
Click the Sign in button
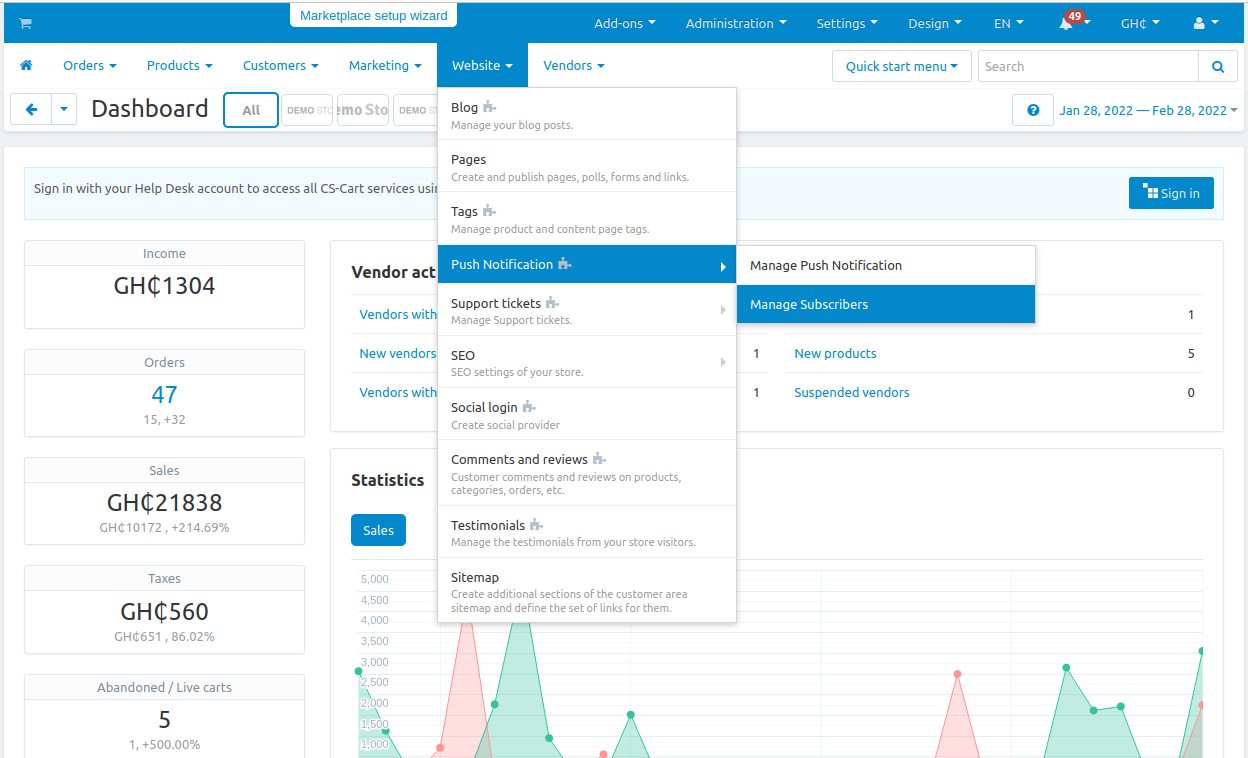pyautogui.click(x=1170, y=193)
